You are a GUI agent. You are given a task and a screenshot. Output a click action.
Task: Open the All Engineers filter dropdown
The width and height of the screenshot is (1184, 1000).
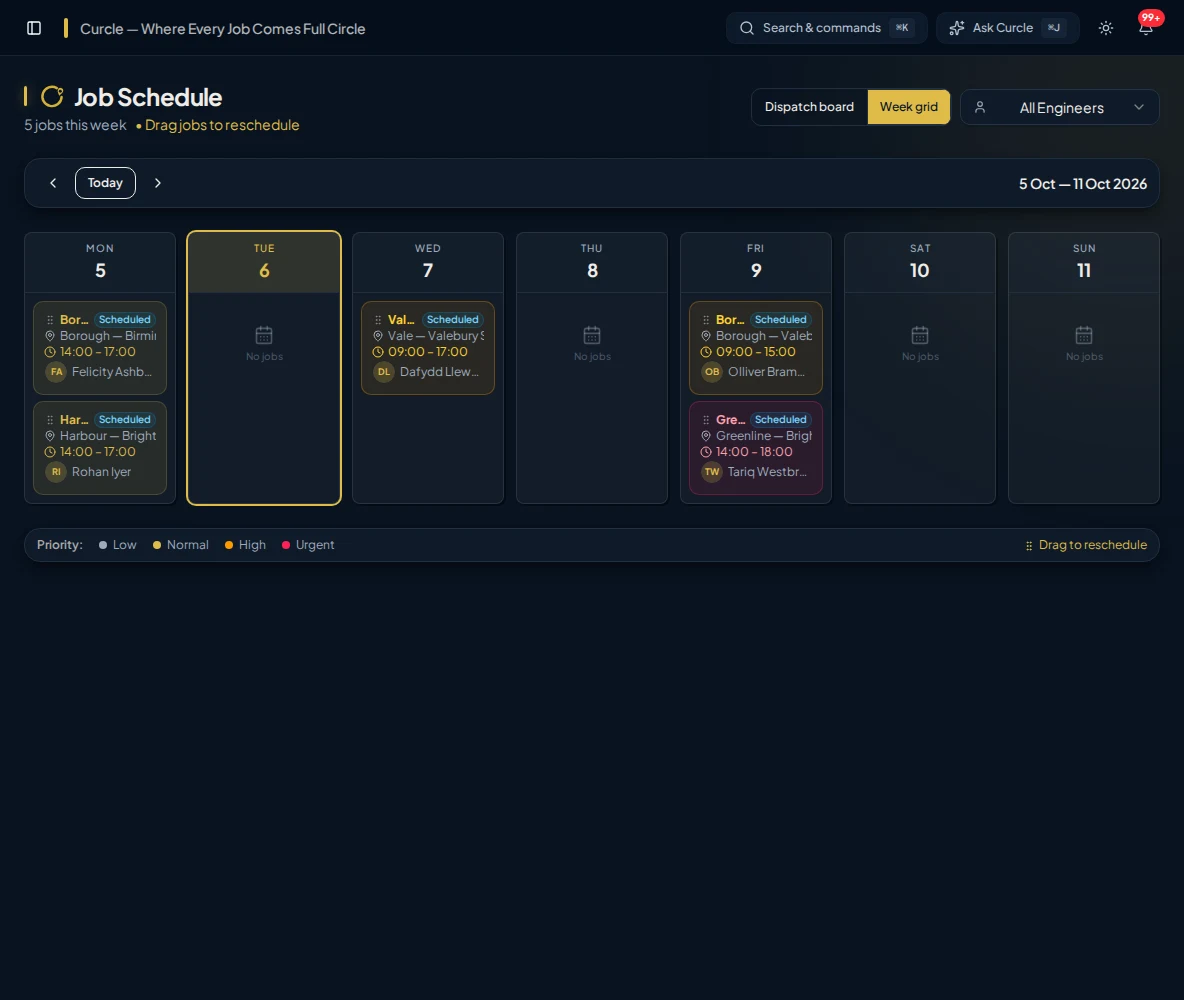1059,107
